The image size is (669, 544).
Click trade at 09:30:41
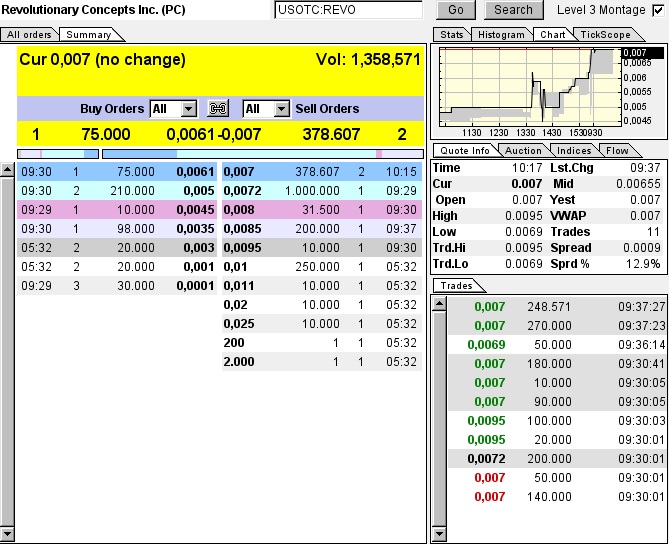[x=557, y=364]
